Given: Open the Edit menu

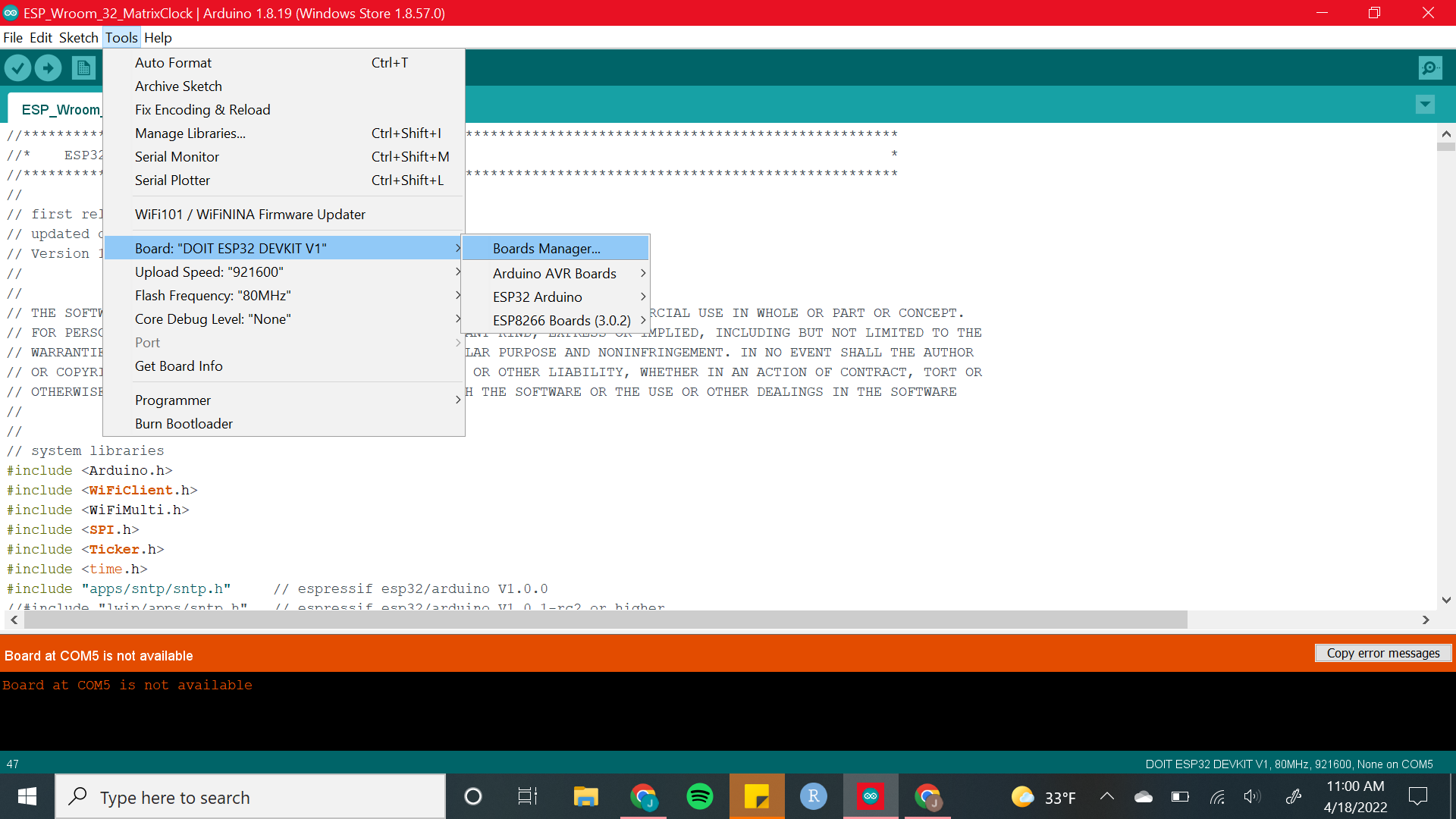Looking at the screenshot, I should click(x=41, y=37).
